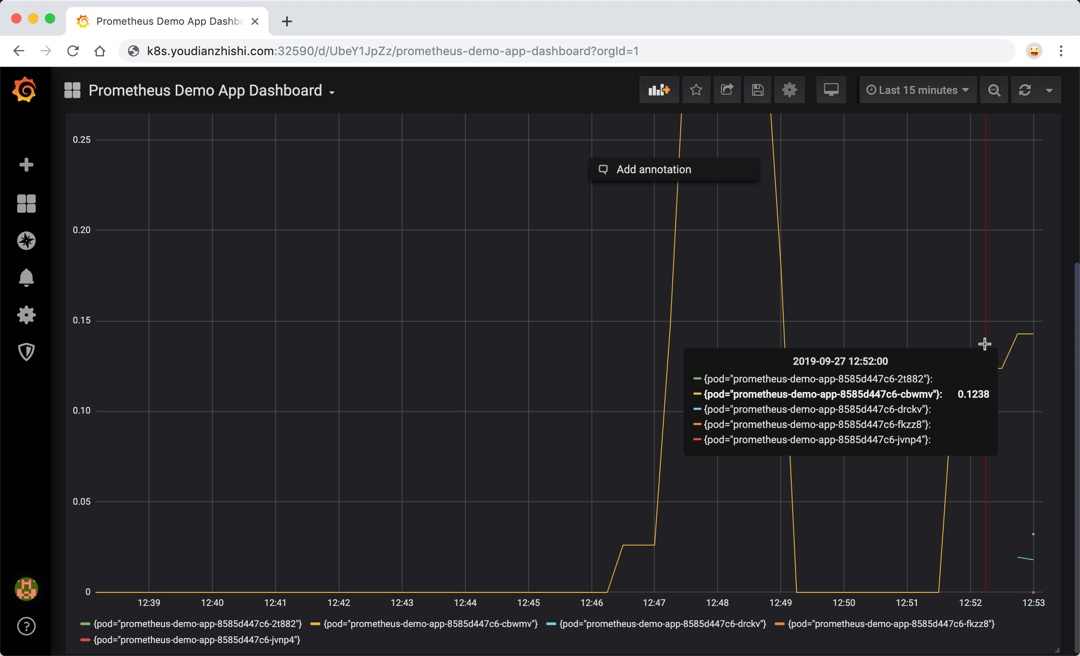Click the green color marker for pod 2t882
This screenshot has width=1080, height=656.
pyautogui.click(x=82, y=623)
